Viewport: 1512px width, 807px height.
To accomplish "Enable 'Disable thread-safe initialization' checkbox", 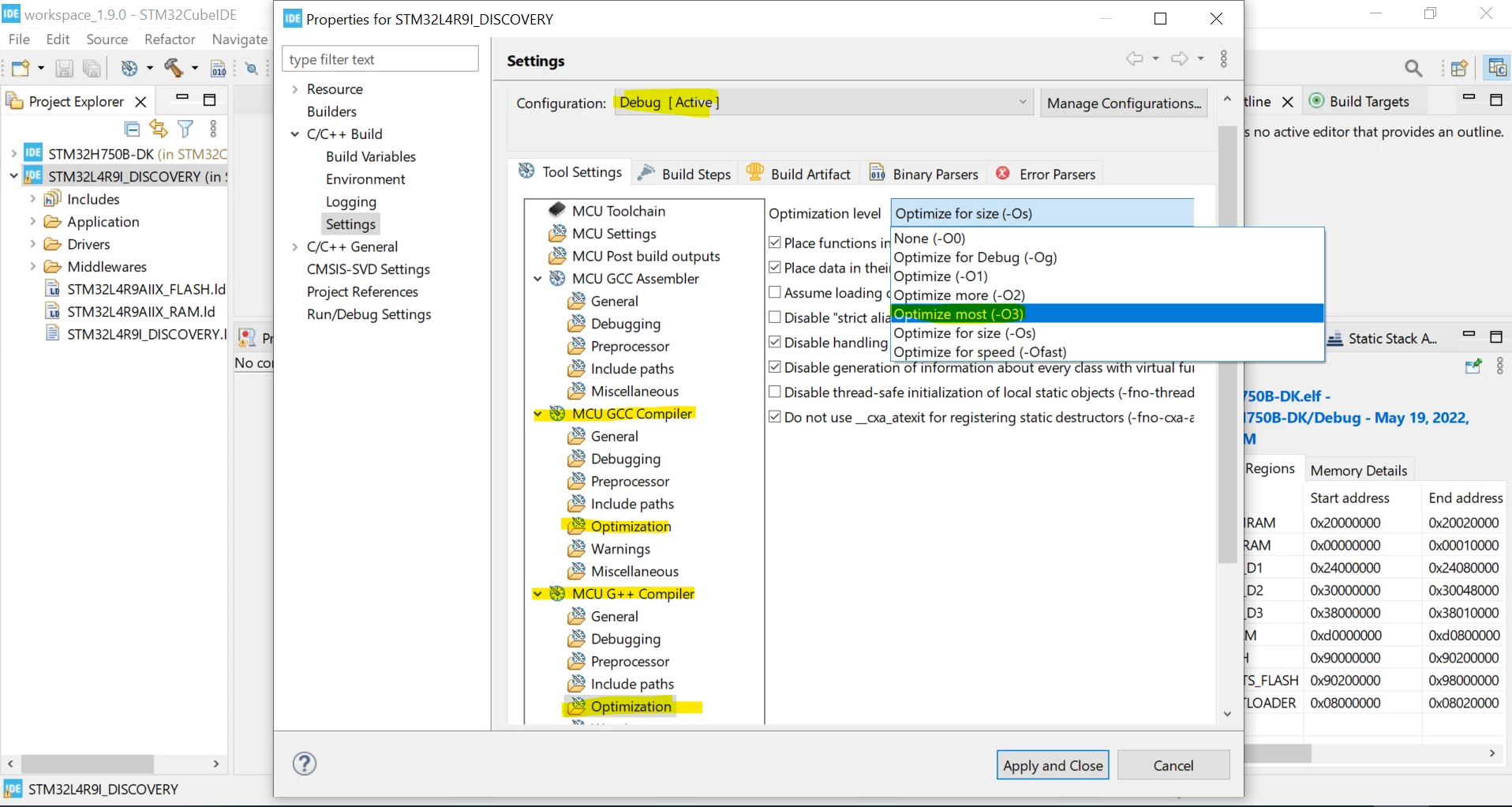I will [x=775, y=392].
